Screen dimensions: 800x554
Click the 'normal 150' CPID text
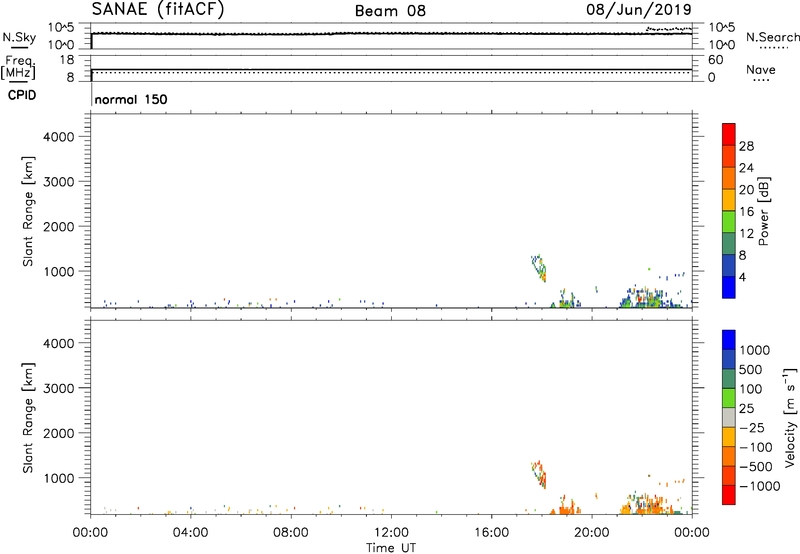131,99
